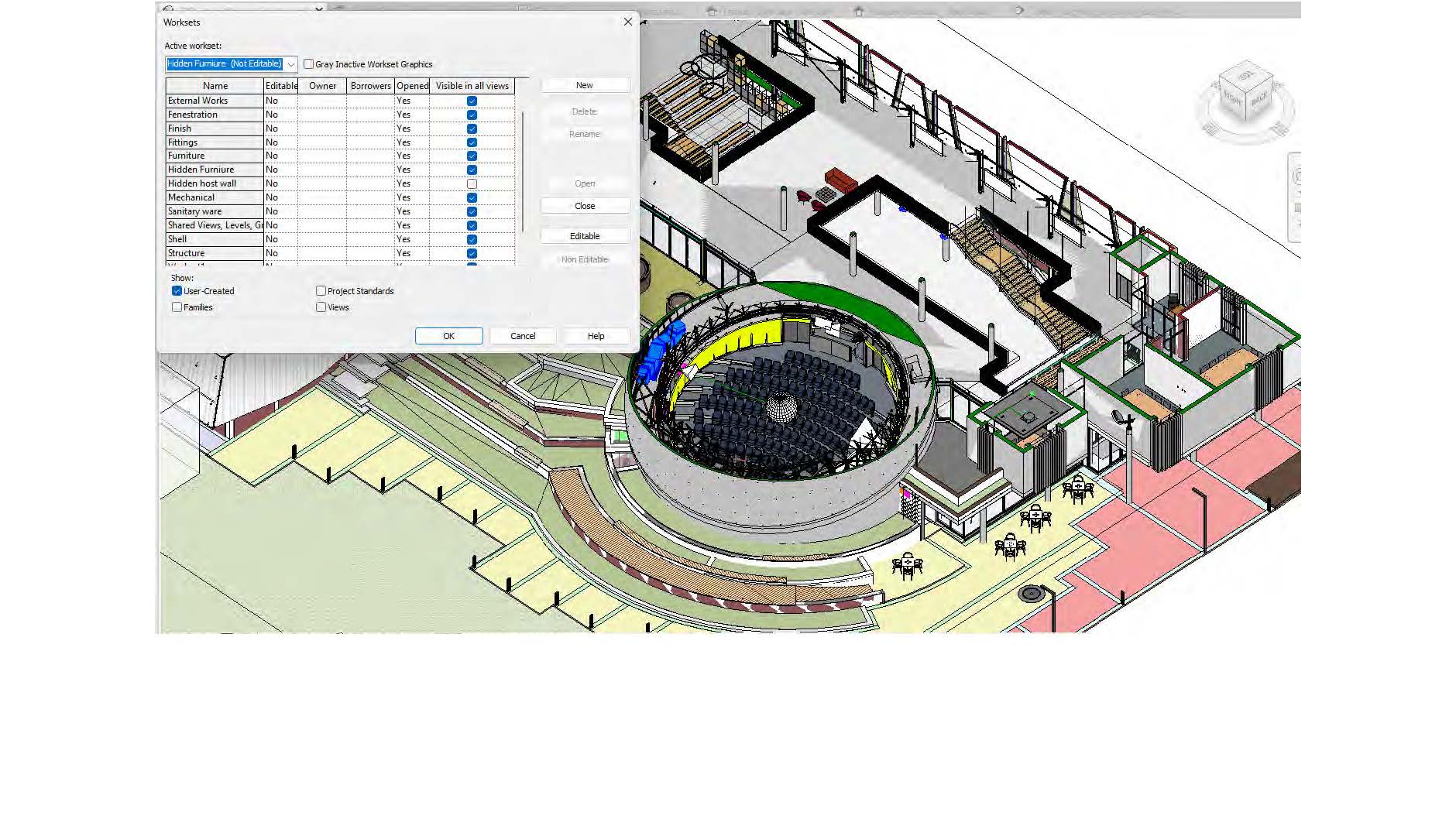Enable the Project Standards checkbox
This screenshot has height=819, width=1456.
point(321,291)
